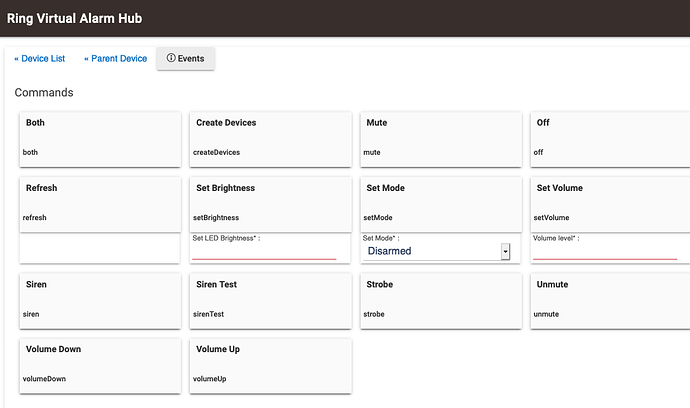
Task: Click the Set Volume command tile
Action: click(x=610, y=205)
